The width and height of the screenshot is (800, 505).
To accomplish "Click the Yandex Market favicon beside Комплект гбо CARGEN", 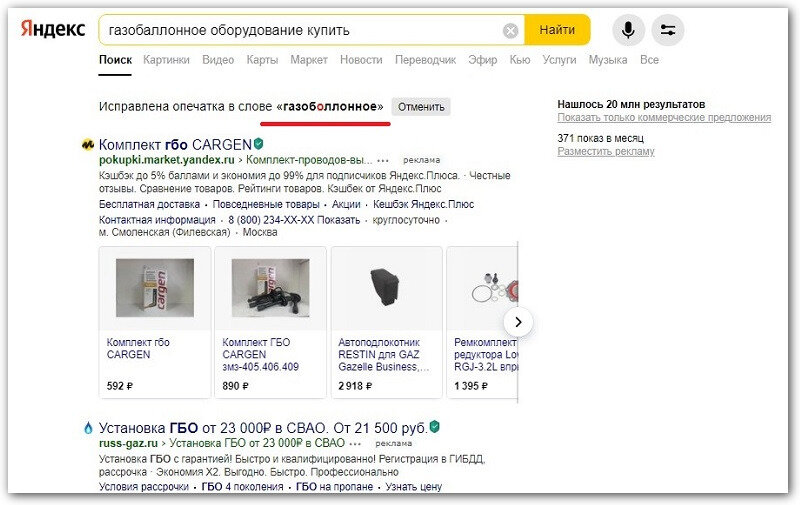I will tap(88, 145).
